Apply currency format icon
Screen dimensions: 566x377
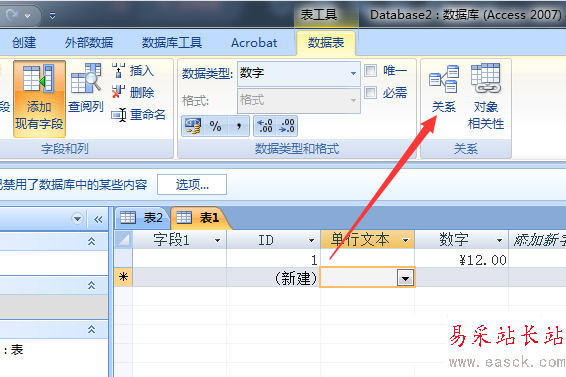click(x=193, y=126)
